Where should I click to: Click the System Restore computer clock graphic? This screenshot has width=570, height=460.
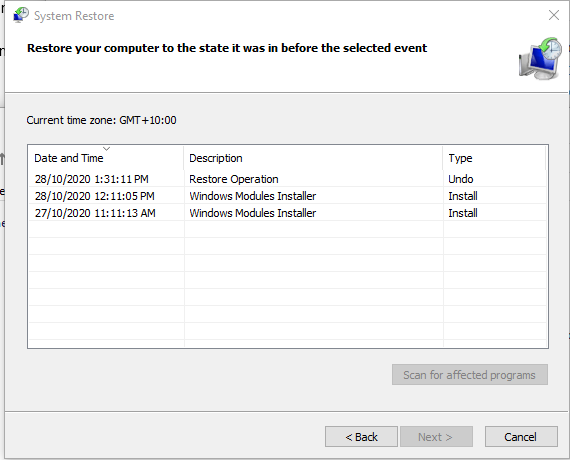point(540,58)
